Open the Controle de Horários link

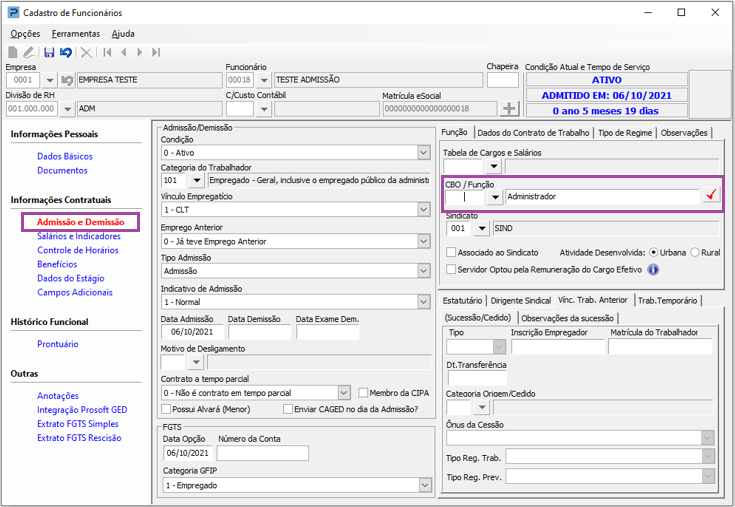point(78,250)
